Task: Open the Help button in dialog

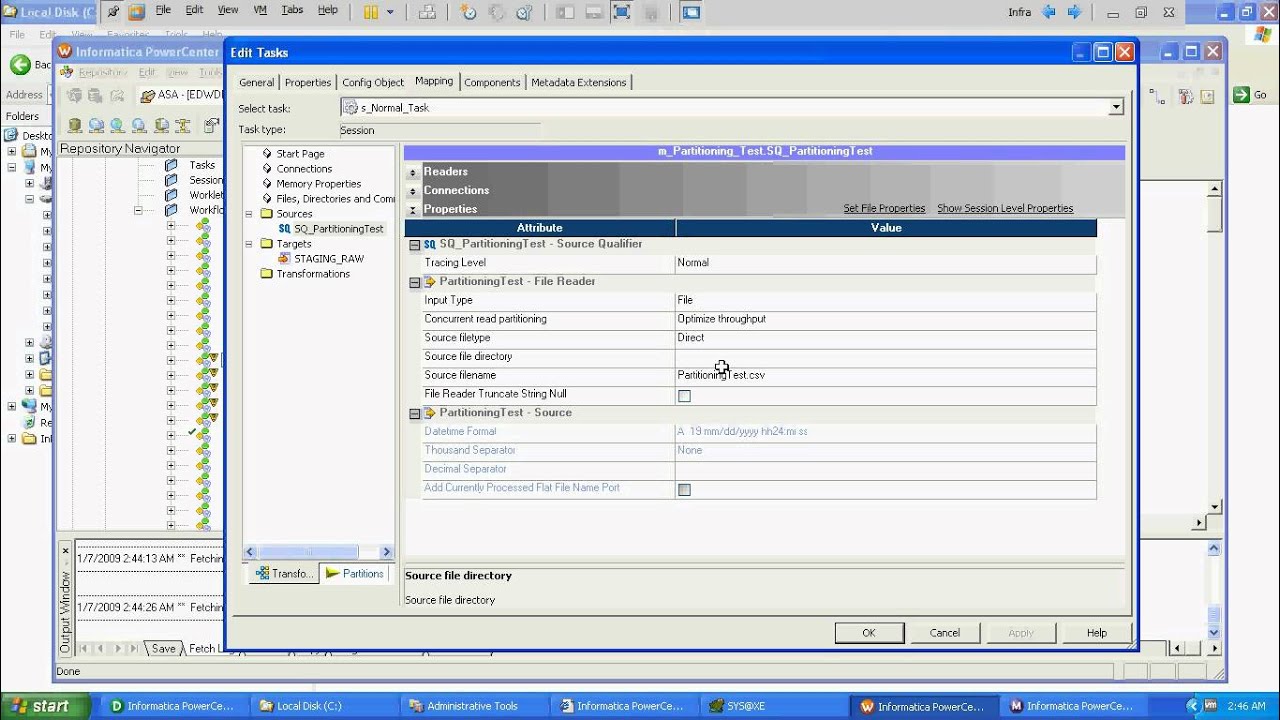Action: coord(1097,632)
